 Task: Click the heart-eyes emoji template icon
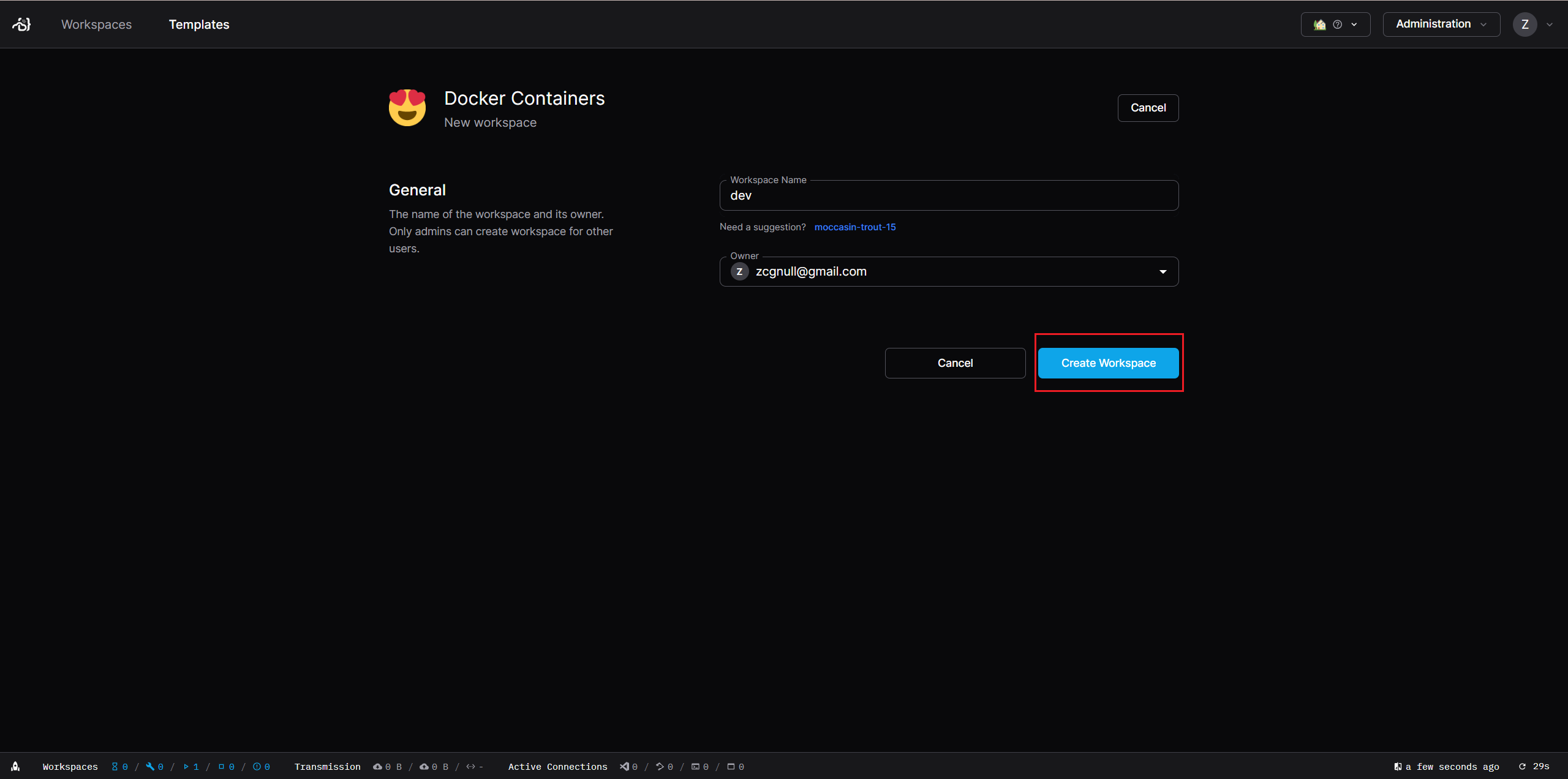pyautogui.click(x=407, y=108)
